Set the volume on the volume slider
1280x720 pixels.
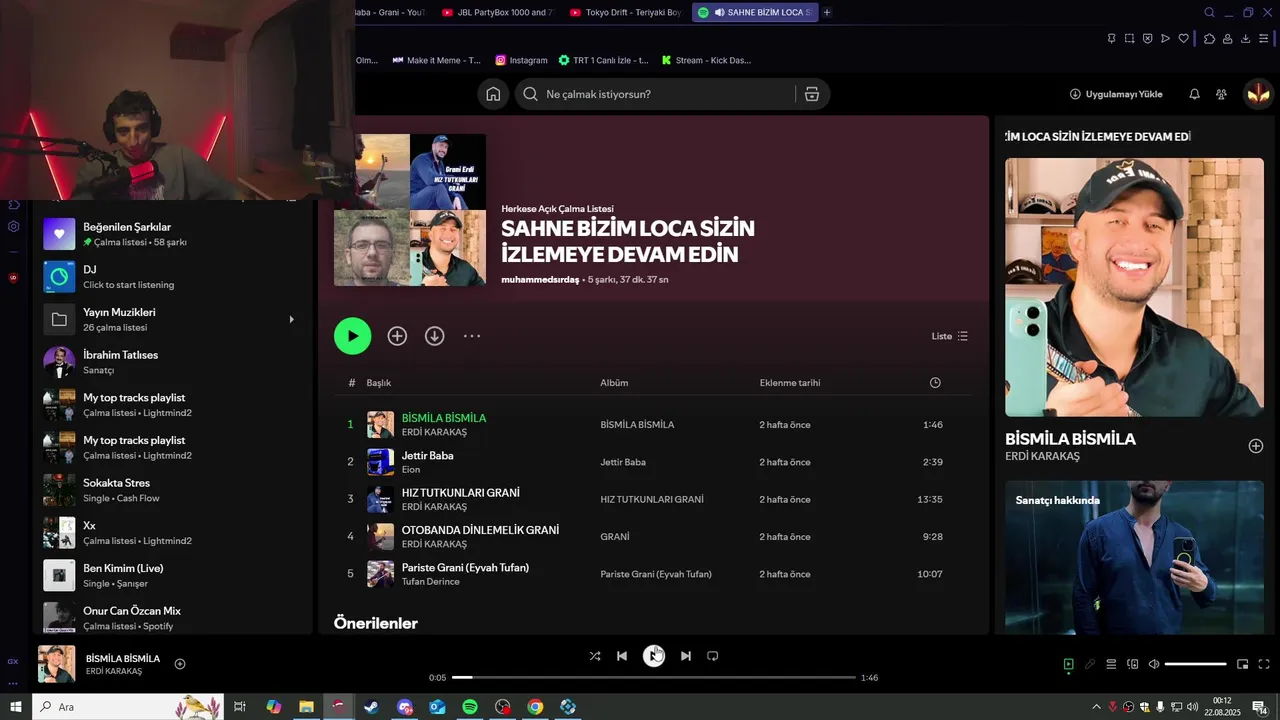(1196, 664)
